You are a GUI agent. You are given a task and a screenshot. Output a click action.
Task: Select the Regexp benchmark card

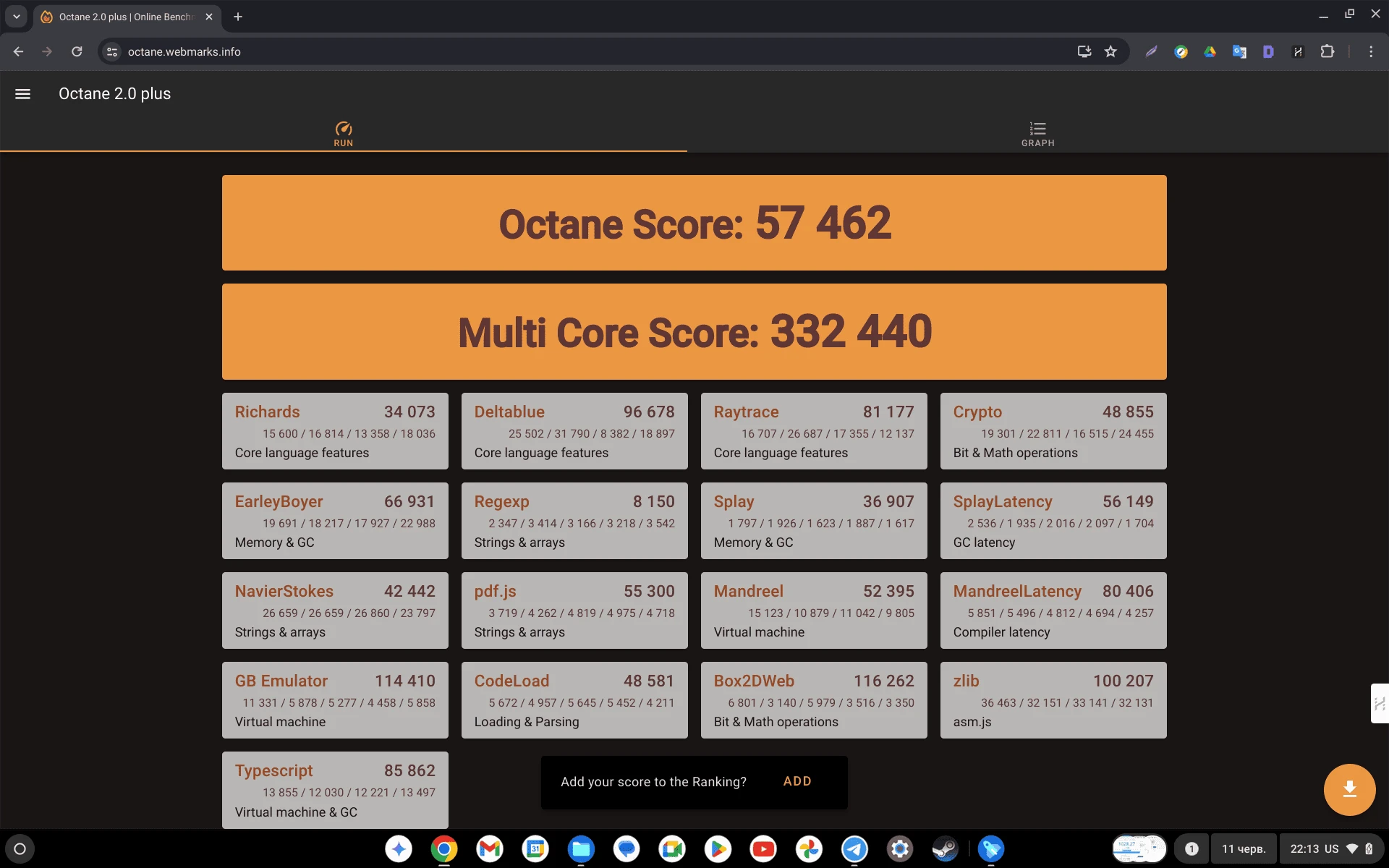[x=574, y=521]
